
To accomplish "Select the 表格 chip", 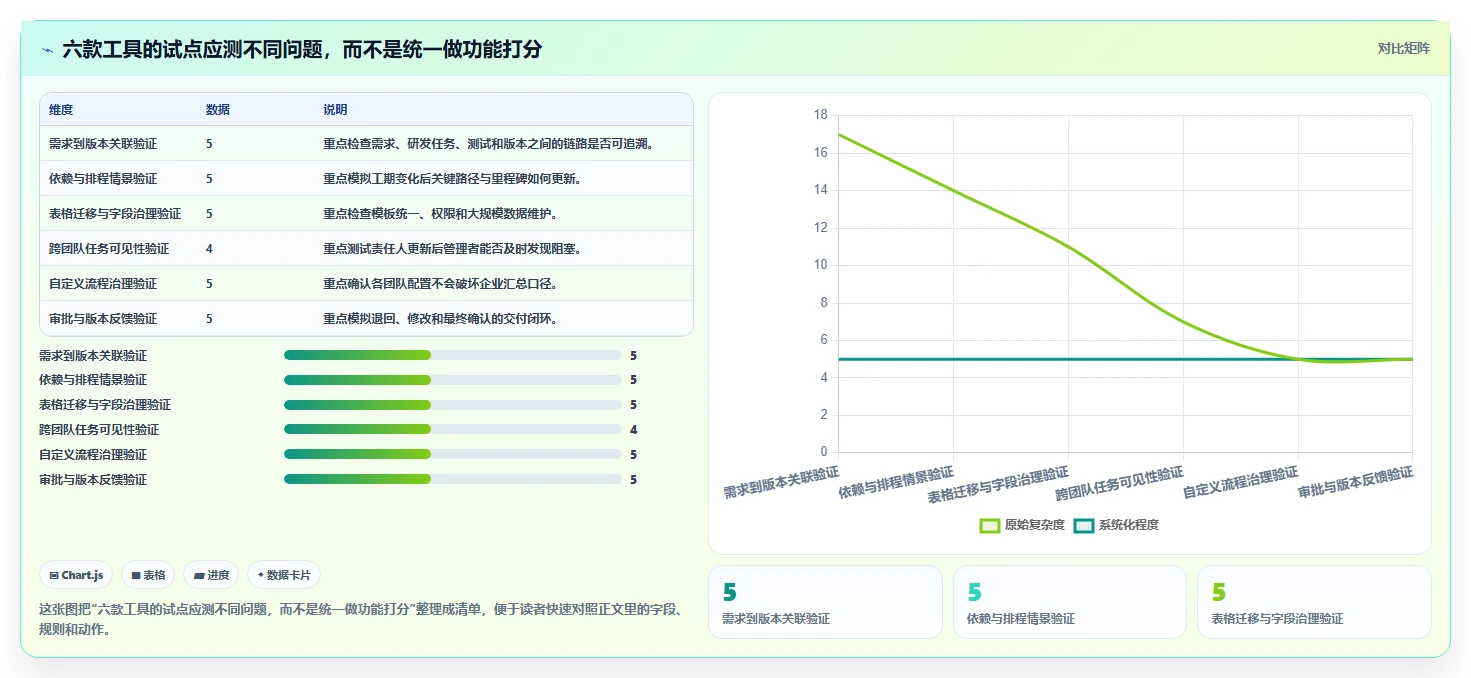I will click(x=148, y=575).
